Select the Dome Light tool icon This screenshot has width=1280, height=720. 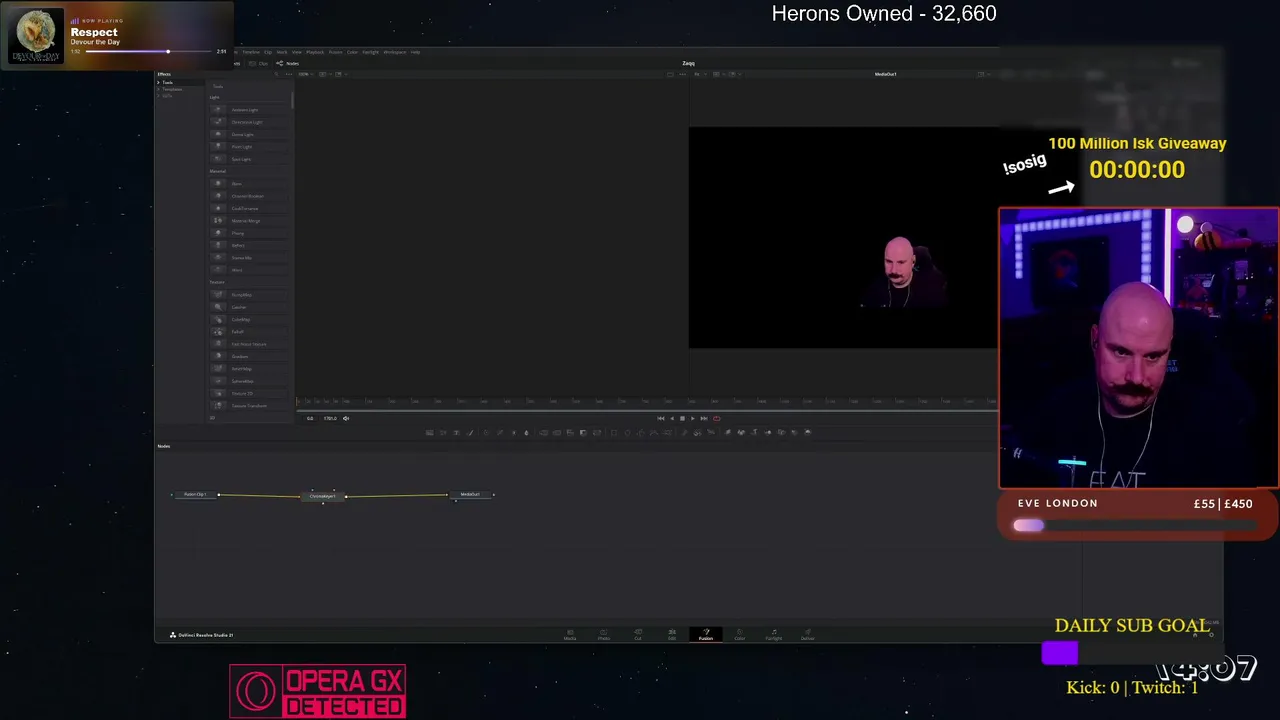point(218,134)
